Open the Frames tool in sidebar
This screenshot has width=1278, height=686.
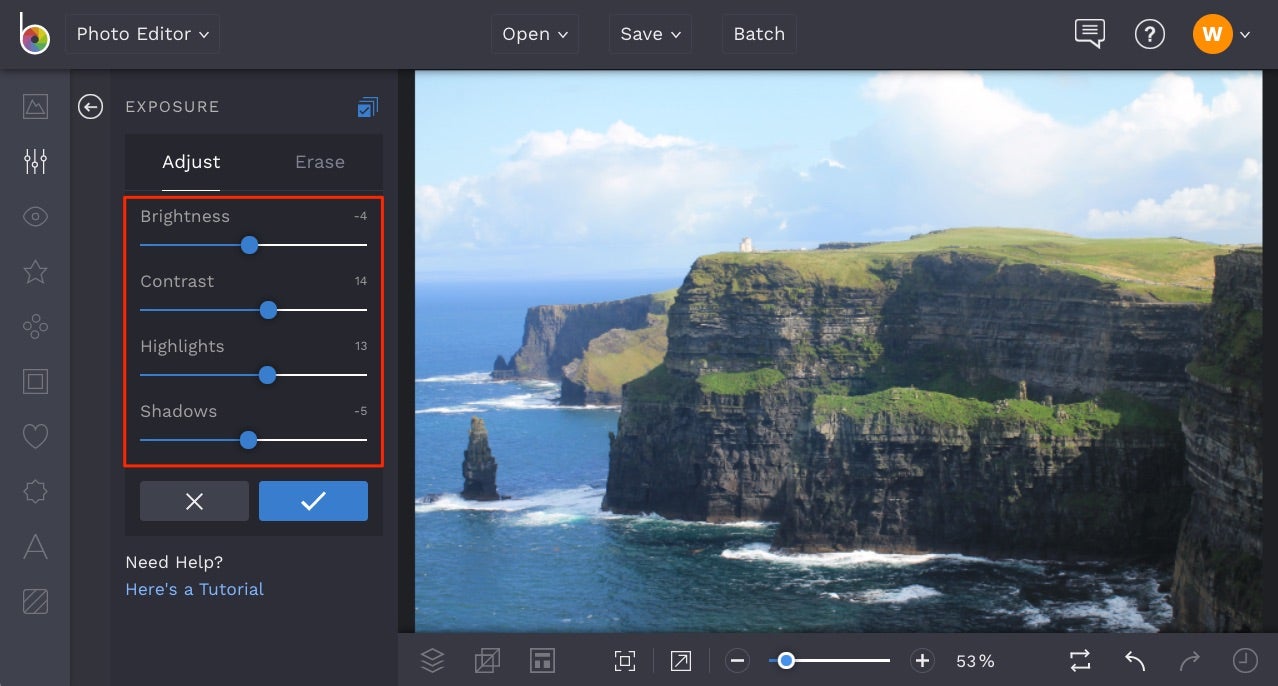[35, 381]
